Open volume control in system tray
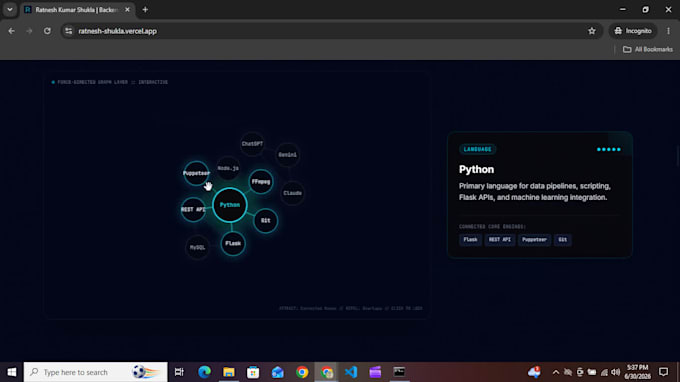This screenshot has width=680, height=382. pyautogui.click(x=615, y=372)
